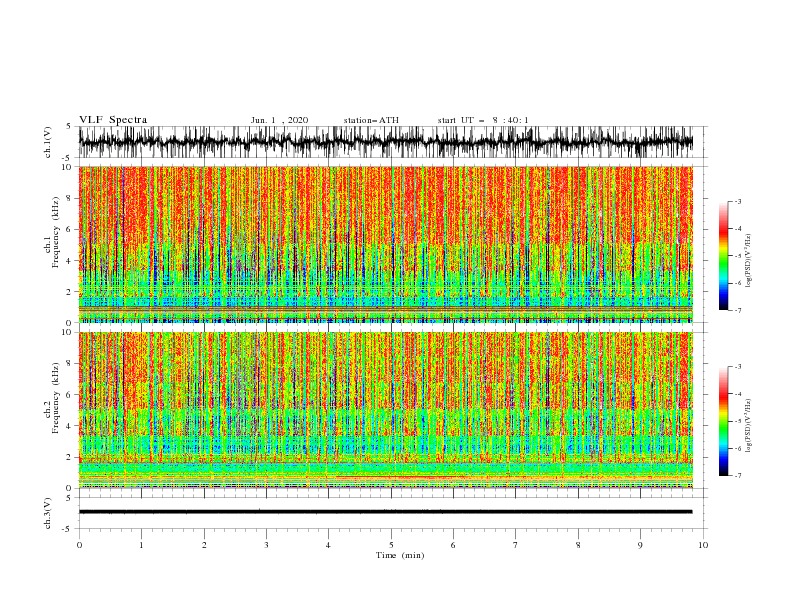Viewport: 792px width, 612px height.
Task: Click the "VLF Spectra" plot title
Action: 113,120
